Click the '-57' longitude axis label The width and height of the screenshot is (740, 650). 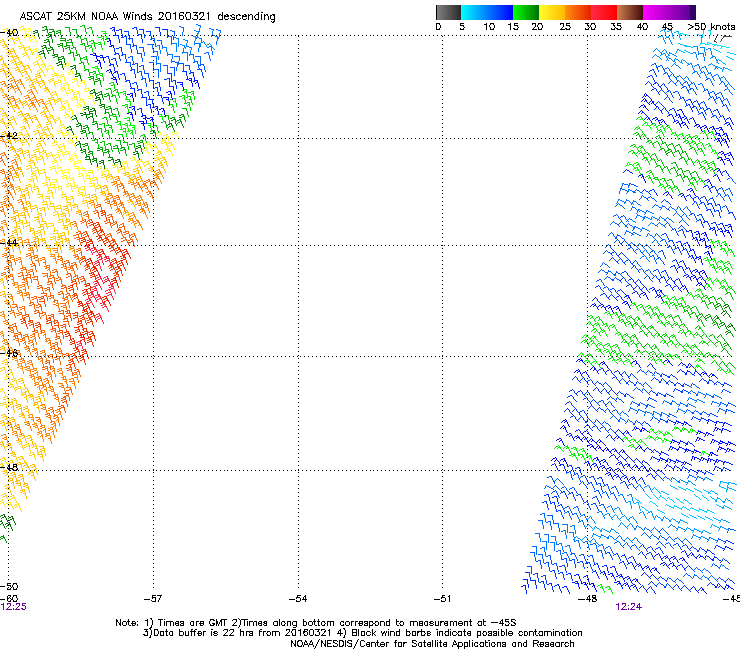click(153, 599)
